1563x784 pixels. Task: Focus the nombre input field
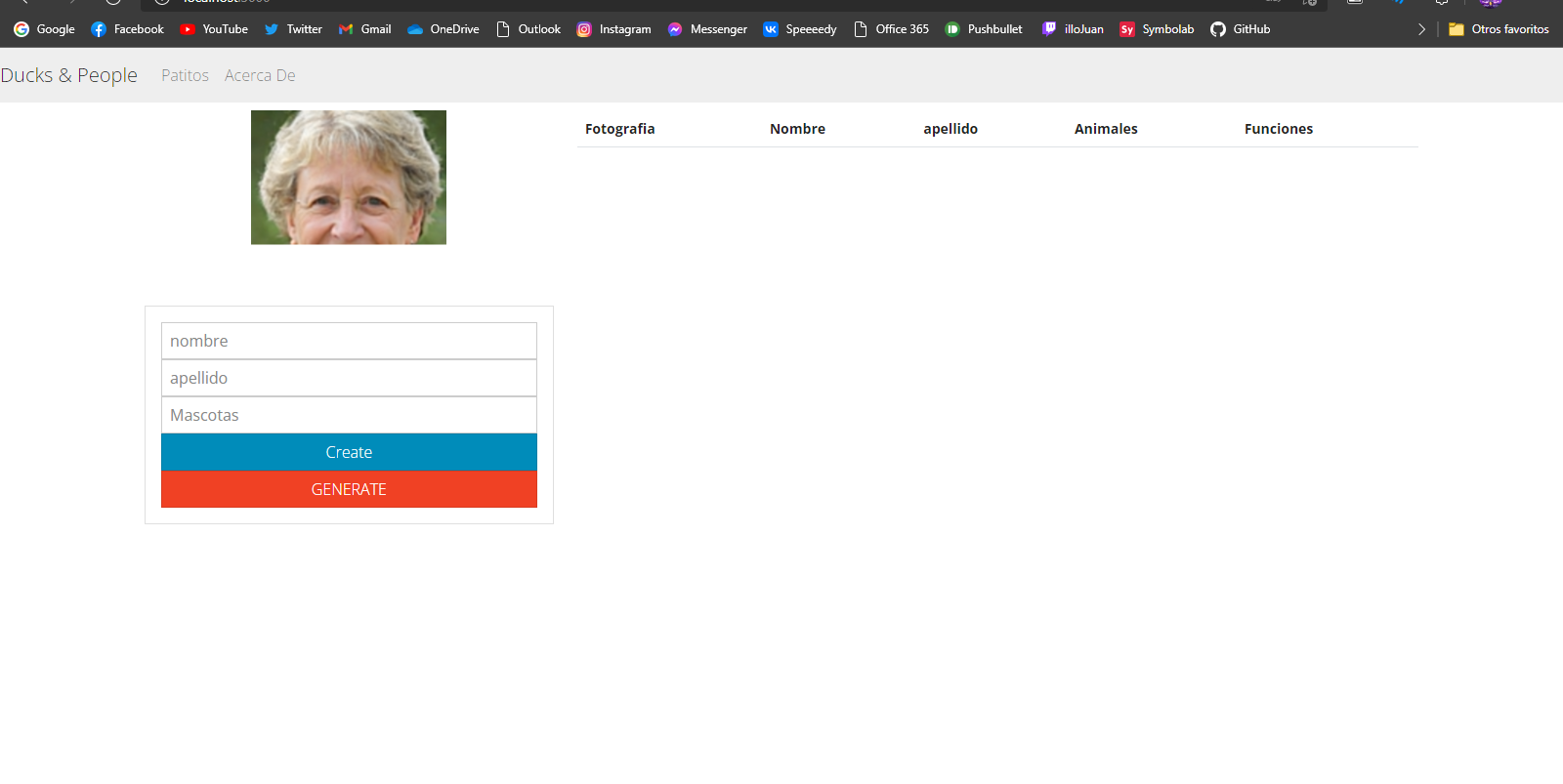tap(349, 341)
